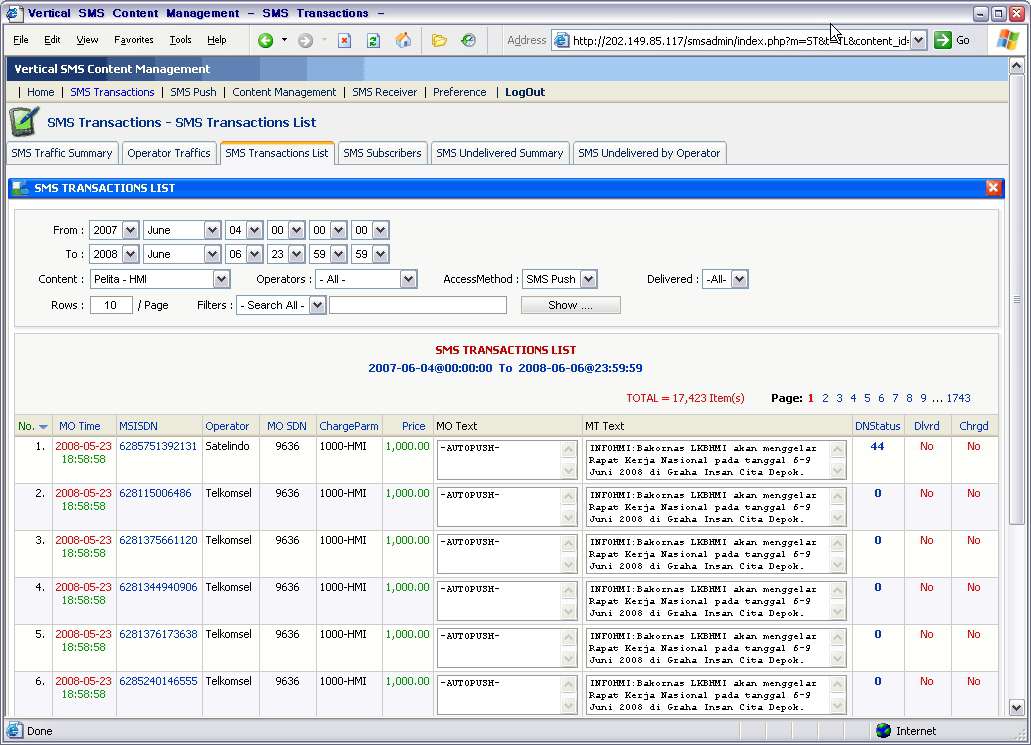Close the SMS Transactions List panel
Image resolution: width=1031 pixels, height=745 pixels.
pos(993,188)
